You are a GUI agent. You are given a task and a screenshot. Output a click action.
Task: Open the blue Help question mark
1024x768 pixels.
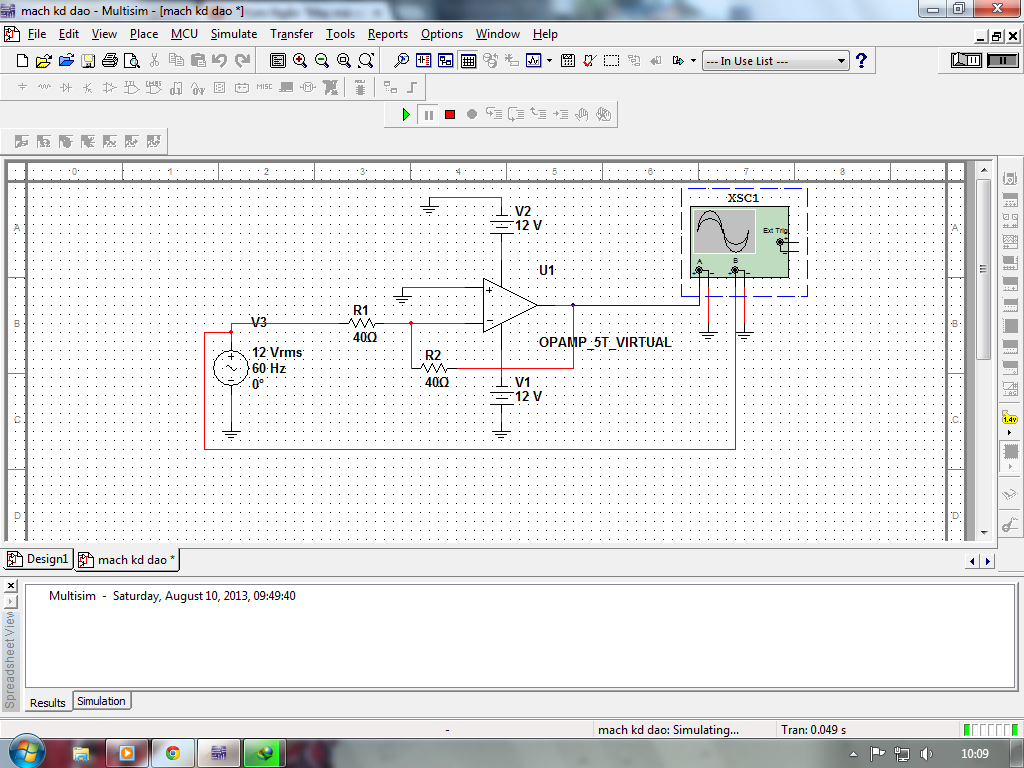pos(861,61)
